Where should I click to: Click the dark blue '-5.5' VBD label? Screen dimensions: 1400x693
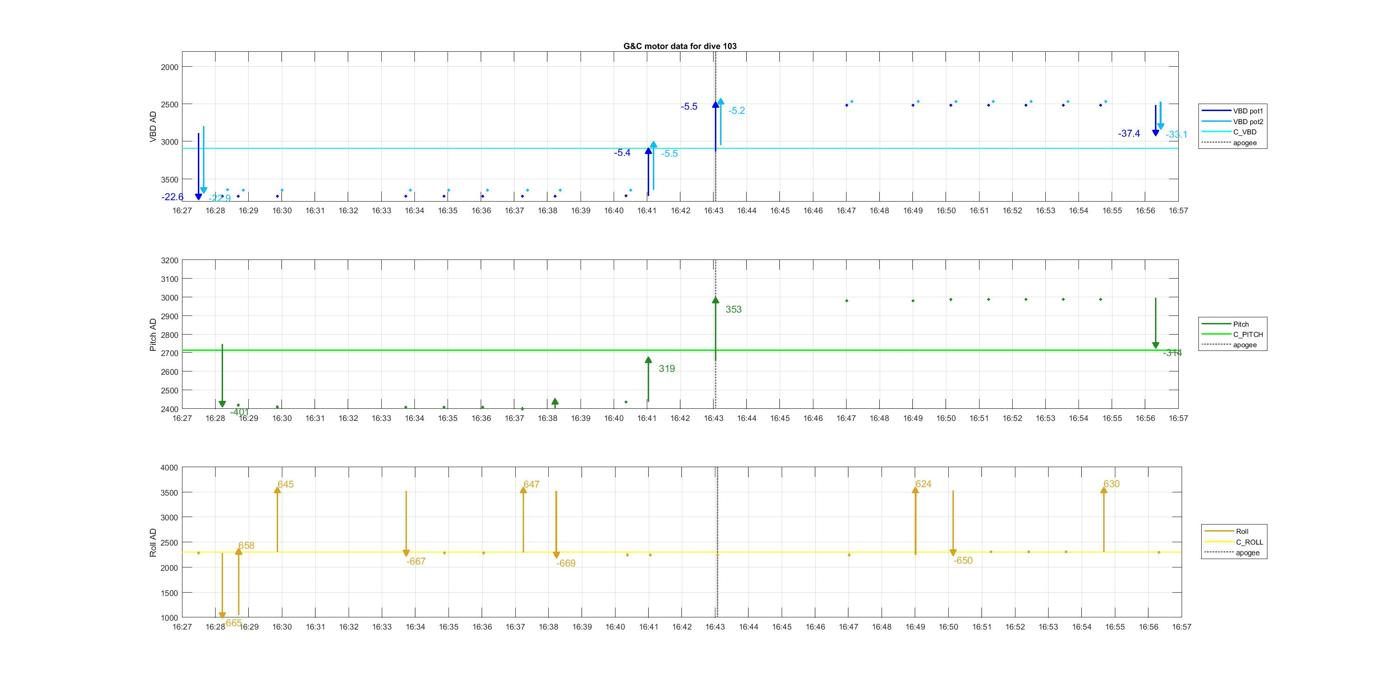pyautogui.click(x=689, y=106)
